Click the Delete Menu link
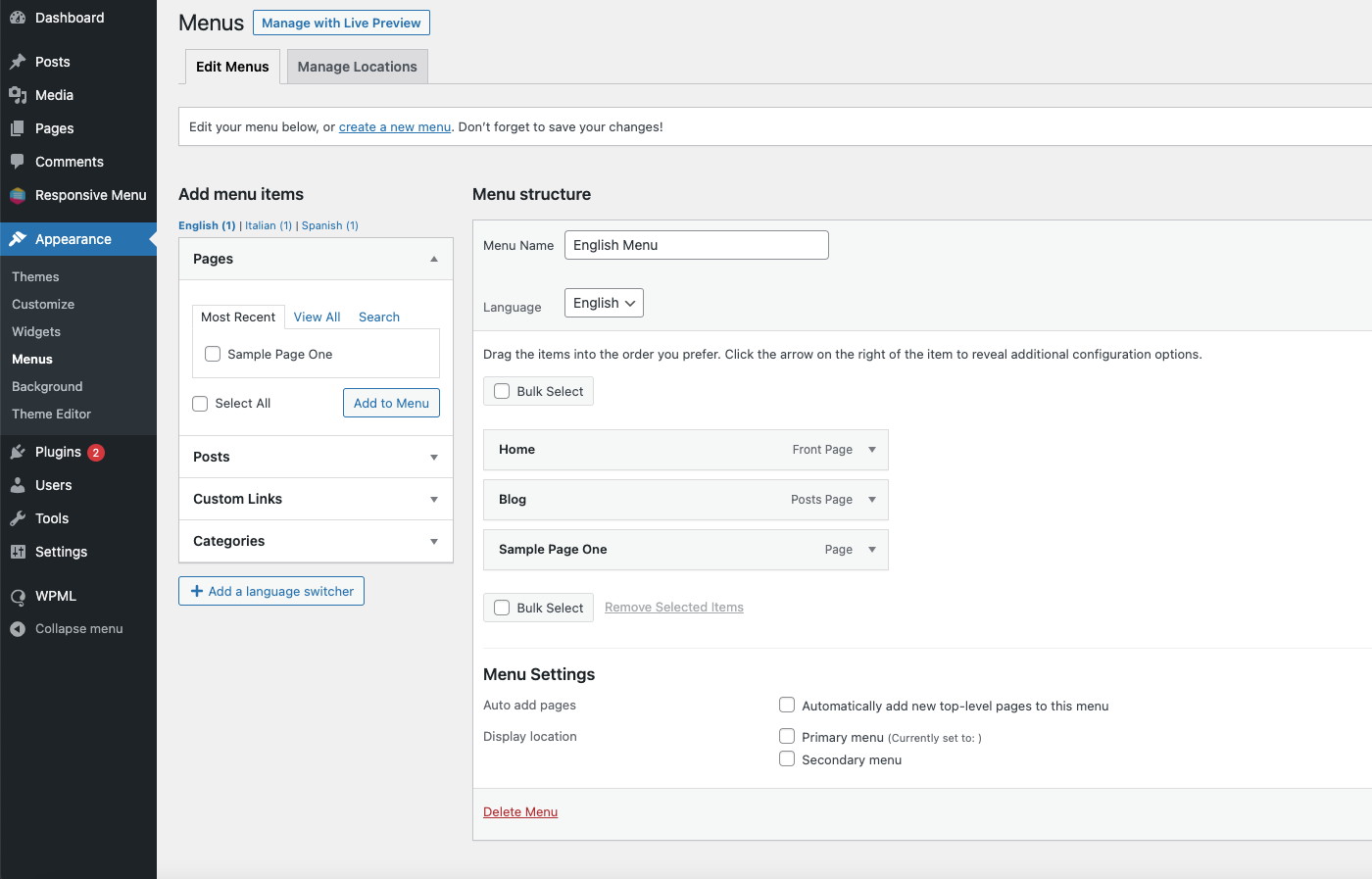 click(x=520, y=811)
